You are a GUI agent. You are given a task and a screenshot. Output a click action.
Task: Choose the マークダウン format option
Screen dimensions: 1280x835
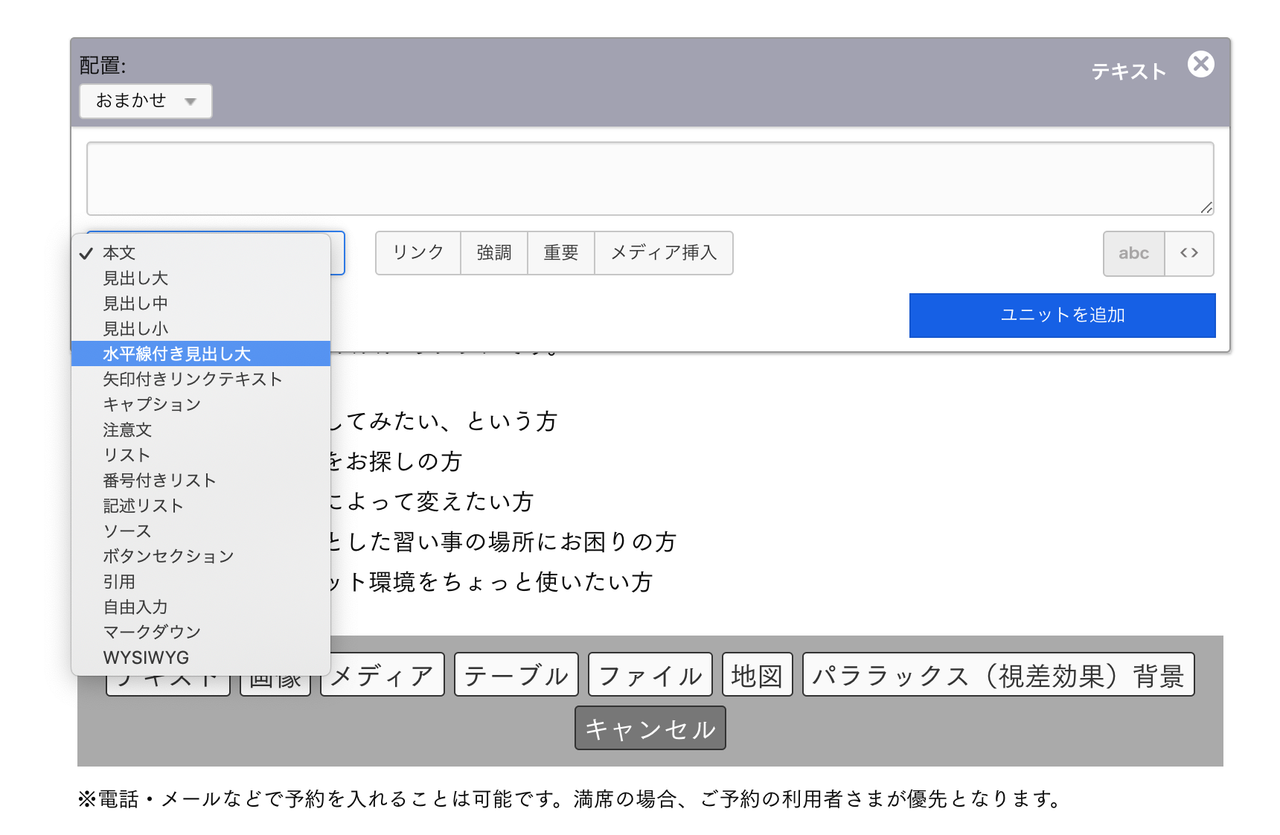click(152, 631)
